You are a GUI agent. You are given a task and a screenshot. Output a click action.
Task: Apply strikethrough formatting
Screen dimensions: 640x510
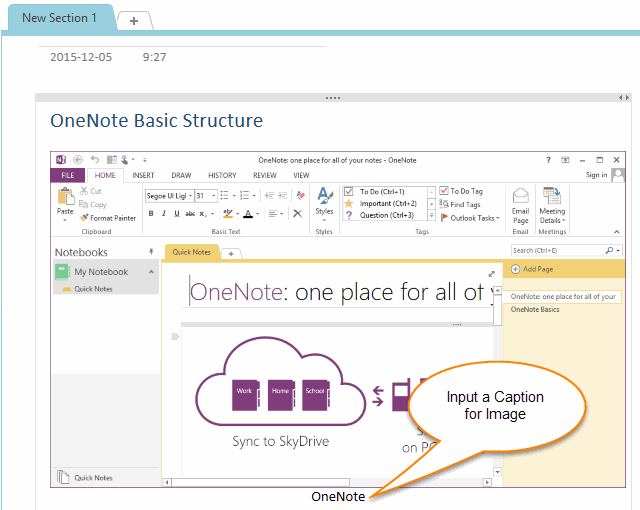click(190, 213)
